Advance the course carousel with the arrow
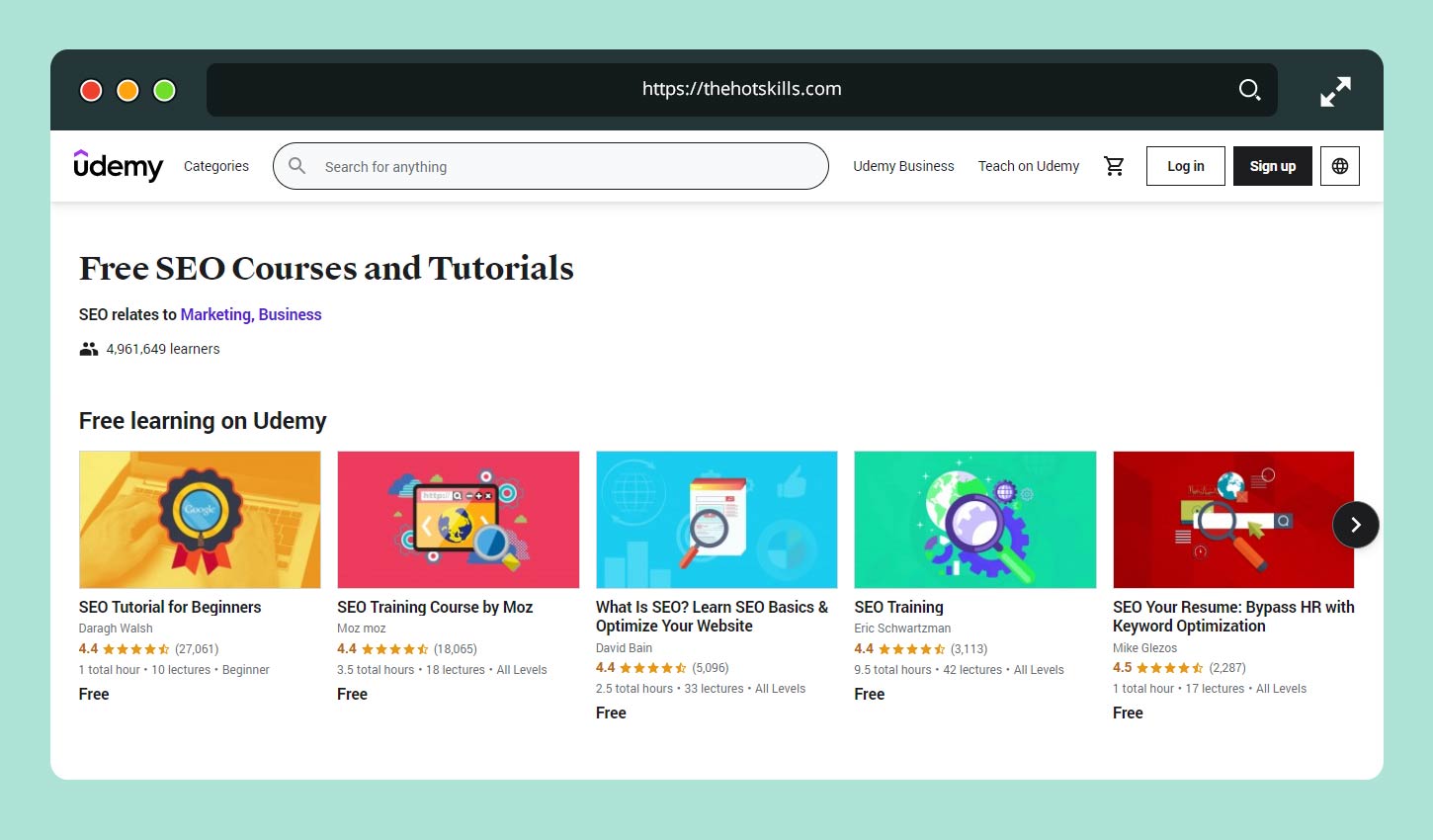The height and width of the screenshot is (840, 1433). (1355, 525)
